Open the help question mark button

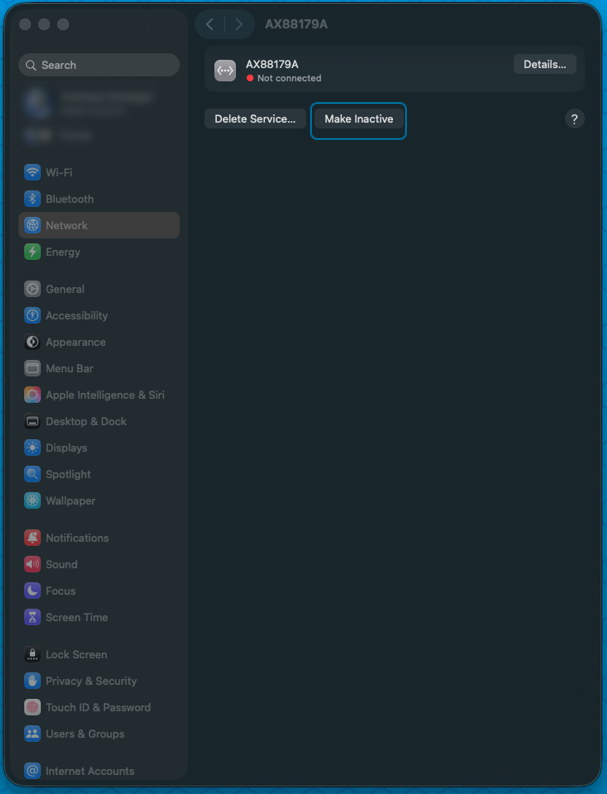point(574,119)
